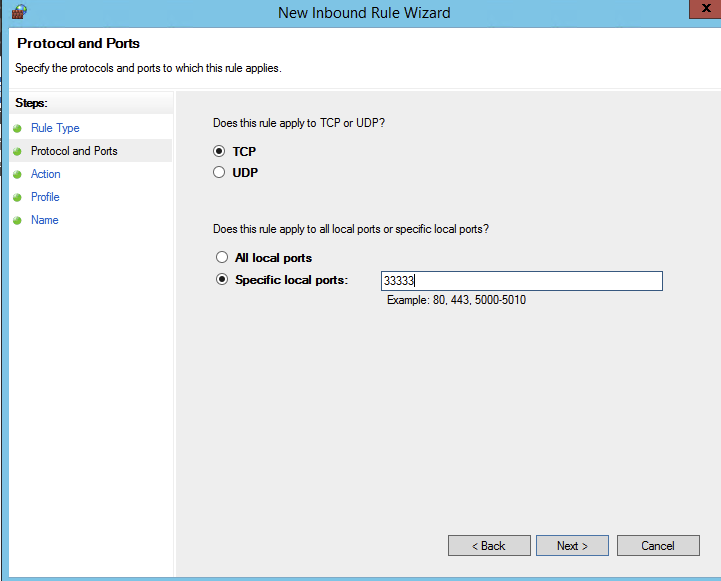Open the Protocol and Ports step
721x581 pixels.
click(74, 151)
